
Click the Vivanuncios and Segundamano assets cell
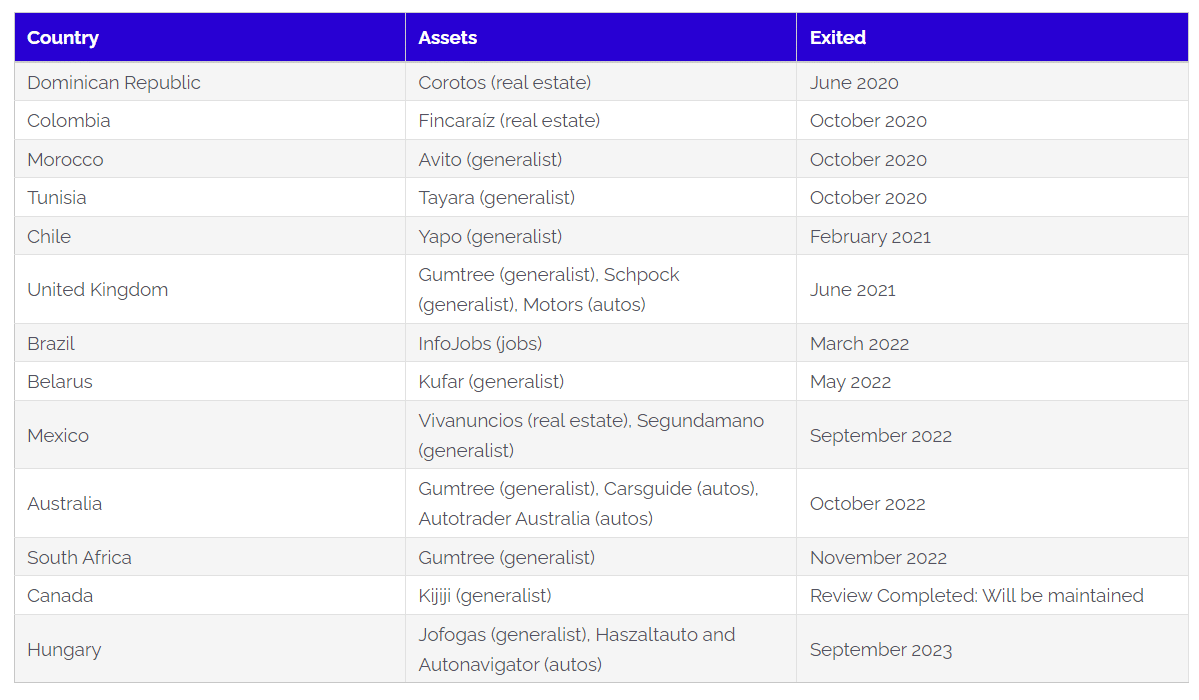601,435
